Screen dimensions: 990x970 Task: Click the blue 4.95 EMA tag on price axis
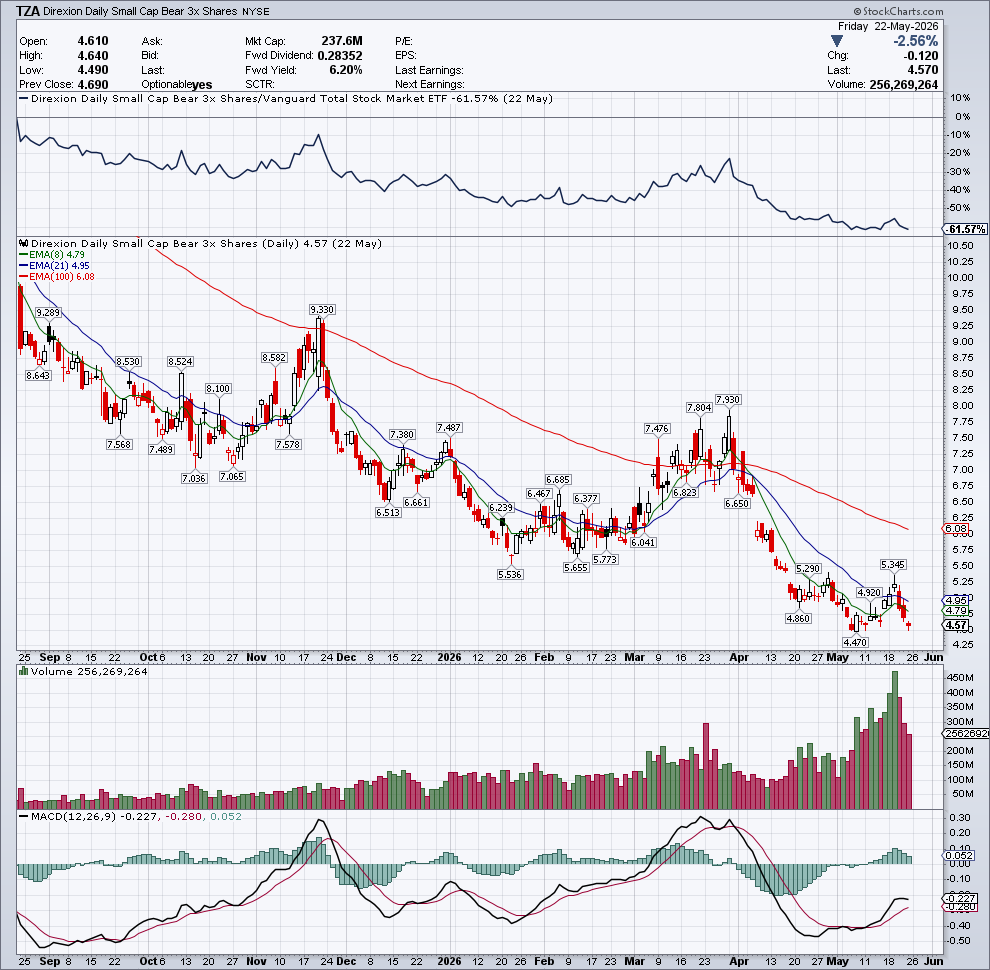click(x=955, y=600)
